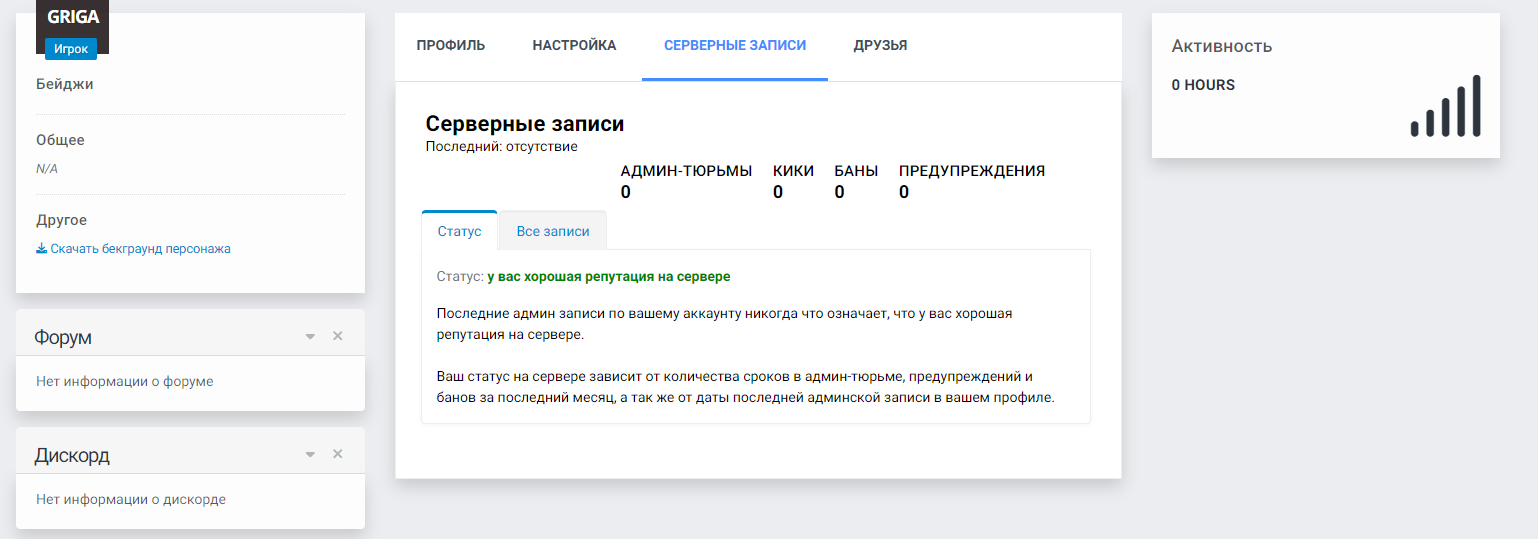This screenshot has height=539, width=1538.
Task: Click the Форум panel title
Action: click(x=63, y=337)
